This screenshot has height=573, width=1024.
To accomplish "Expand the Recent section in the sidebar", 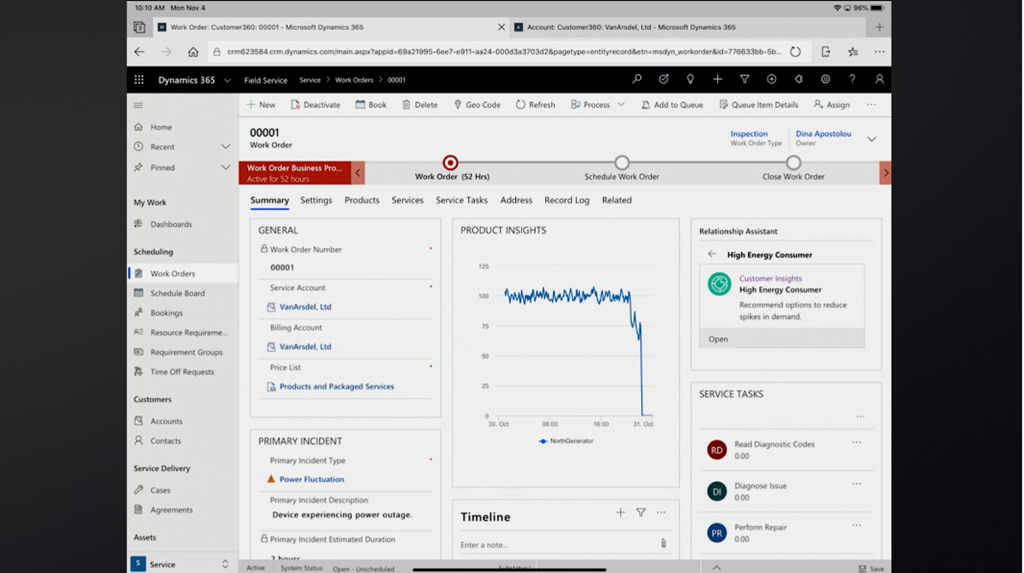I will click(x=225, y=147).
